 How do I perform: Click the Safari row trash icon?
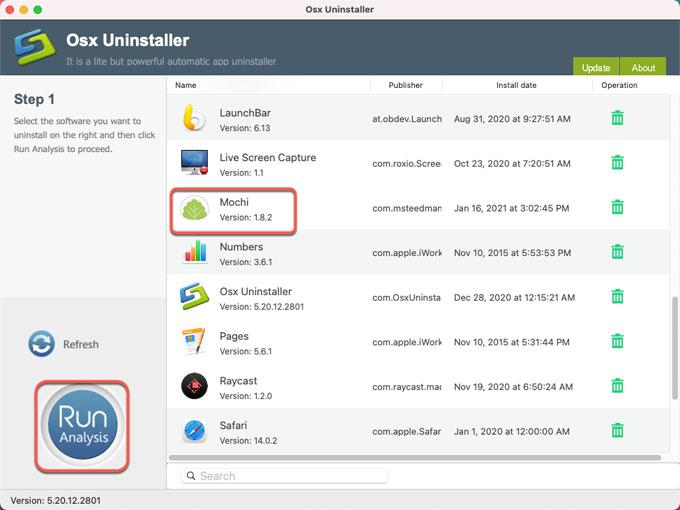617,431
